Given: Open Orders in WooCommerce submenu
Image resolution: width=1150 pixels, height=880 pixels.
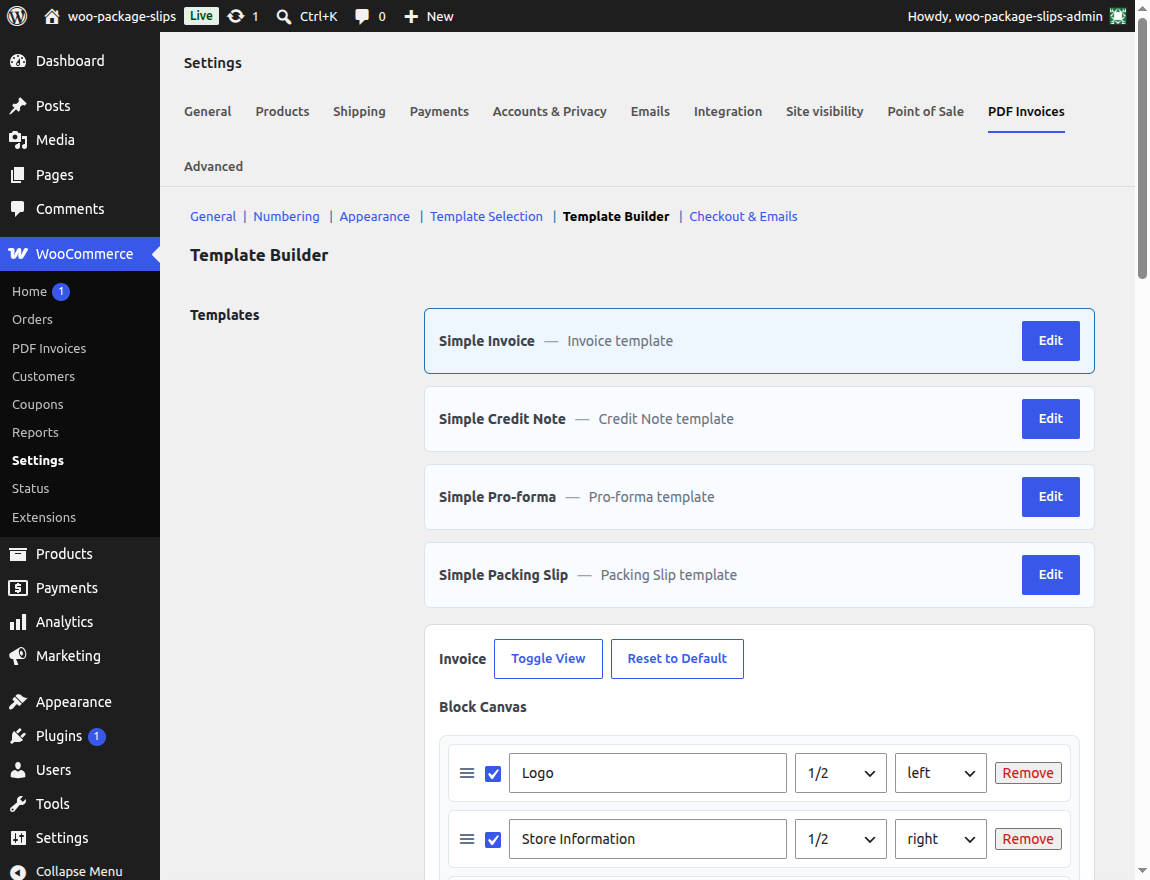Looking at the screenshot, I should pos(32,320).
